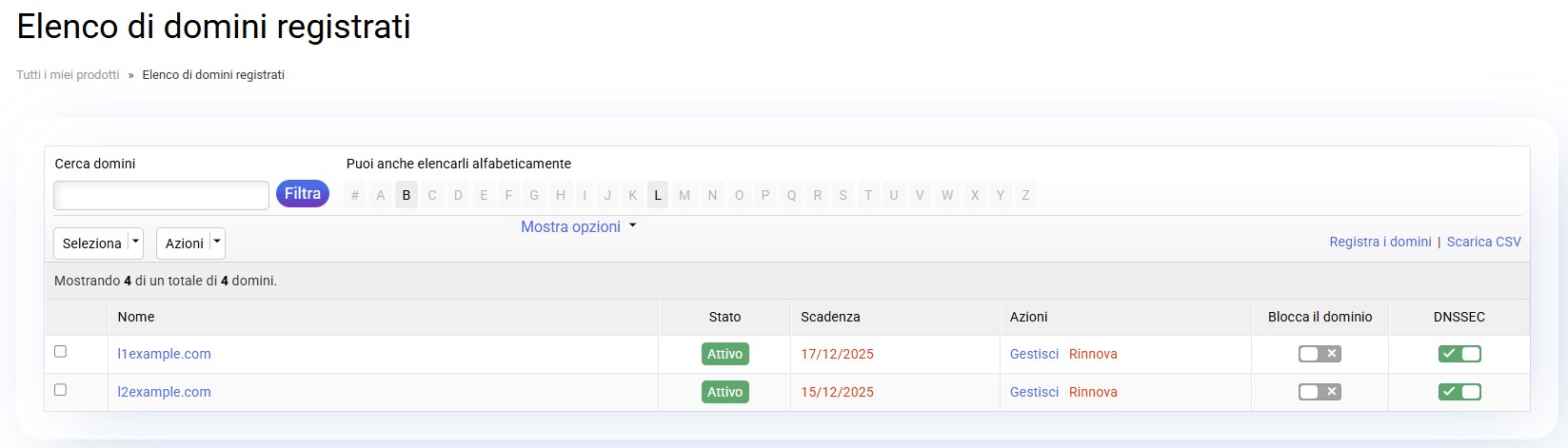Check the l1example.com row checkbox

(60, 352)
